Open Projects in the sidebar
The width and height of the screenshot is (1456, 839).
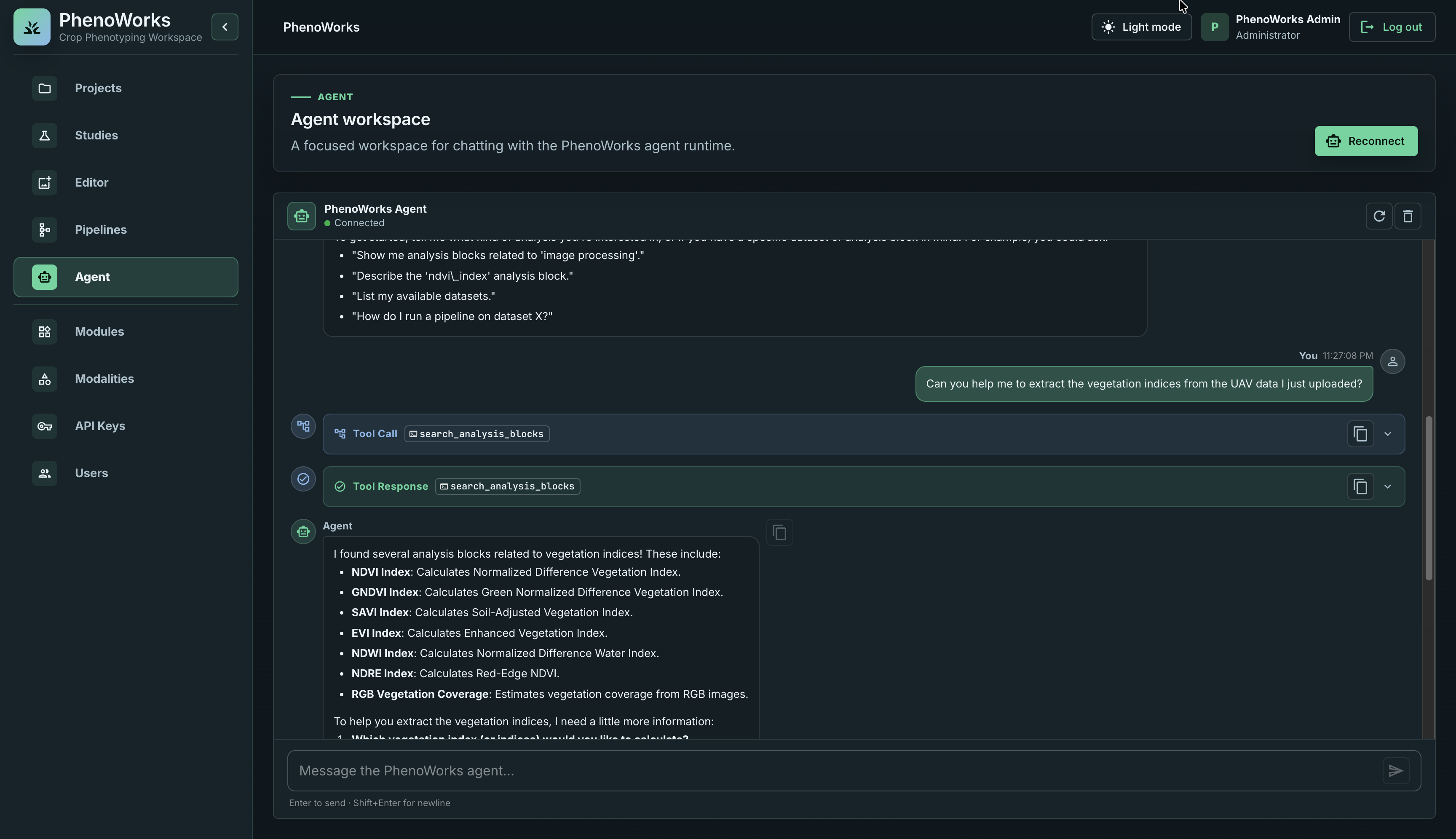coord(126,88)
